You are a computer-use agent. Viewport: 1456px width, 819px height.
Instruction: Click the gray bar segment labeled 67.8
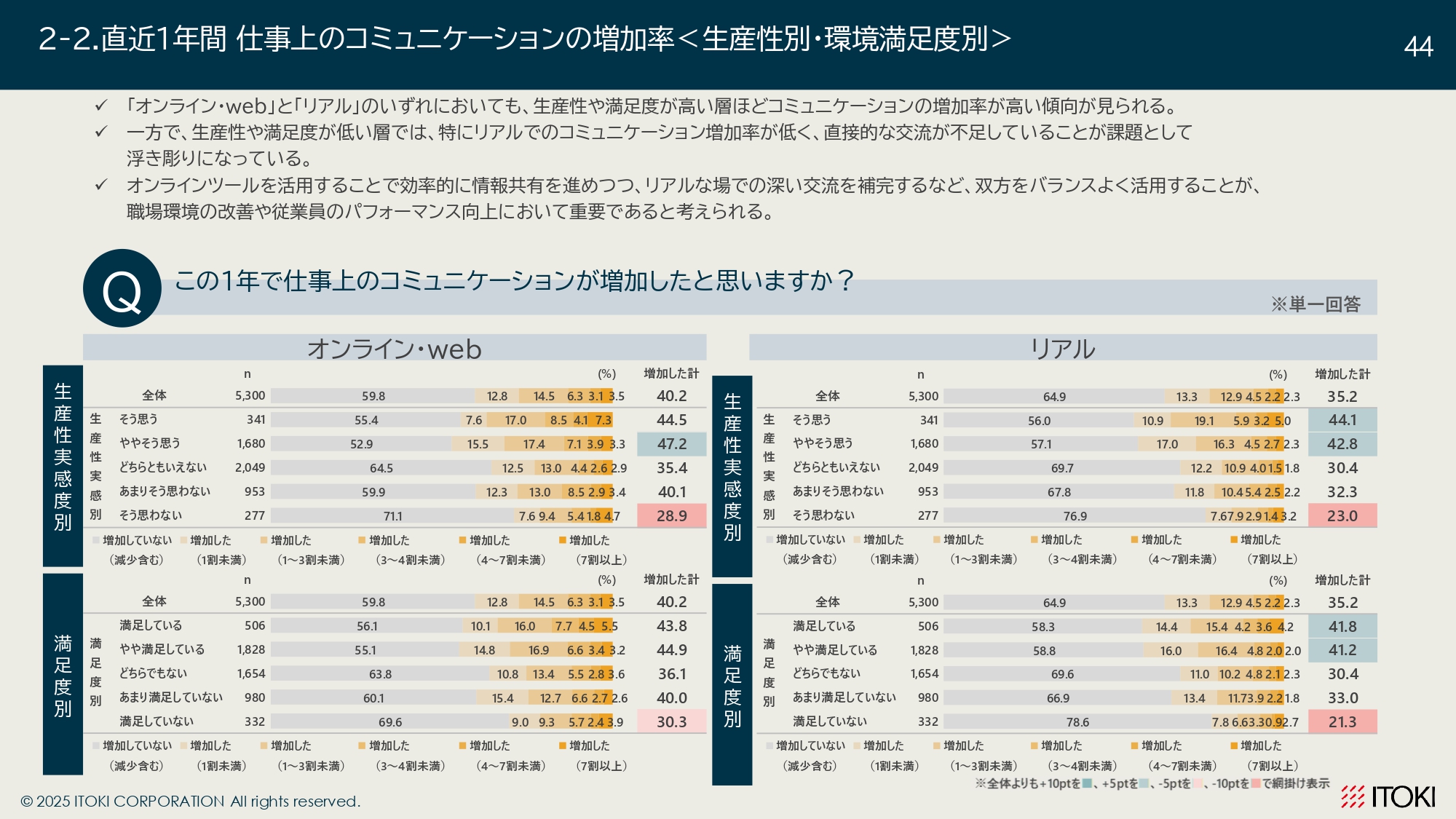1059,491
